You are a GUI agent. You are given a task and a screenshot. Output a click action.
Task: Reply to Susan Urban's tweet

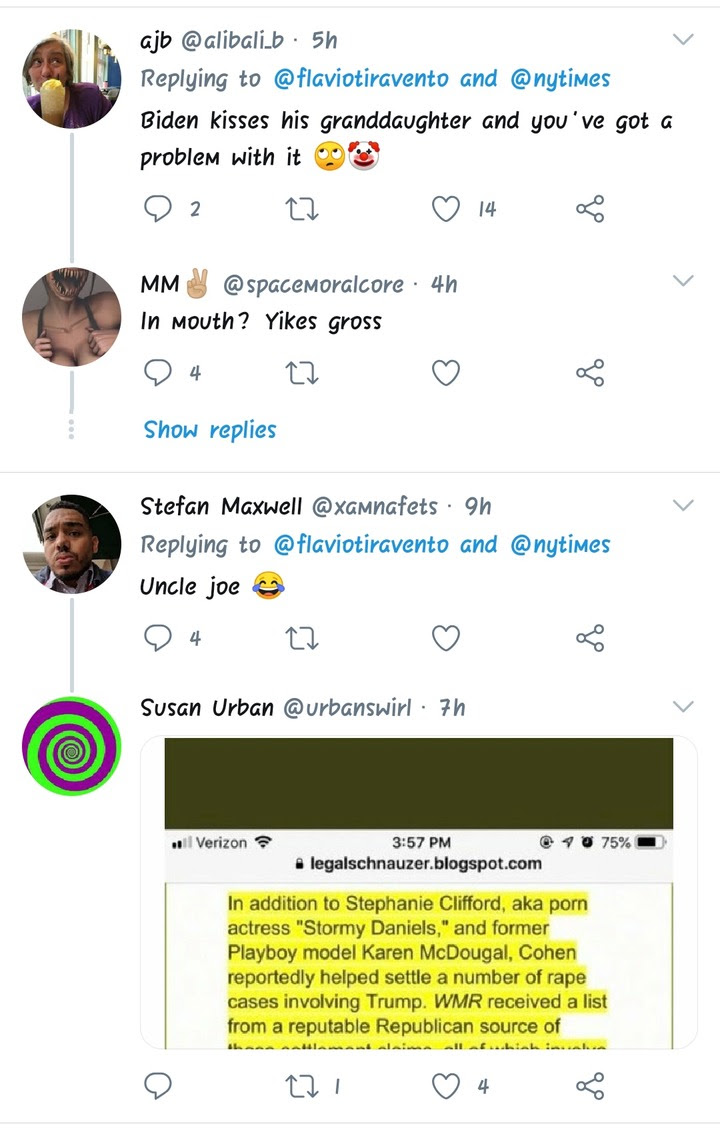(x=159, y=1086)
